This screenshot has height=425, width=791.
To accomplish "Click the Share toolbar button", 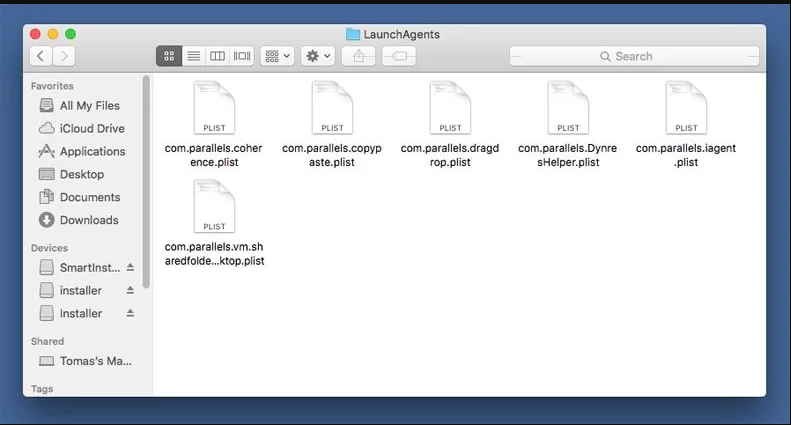I will (359, 56).
